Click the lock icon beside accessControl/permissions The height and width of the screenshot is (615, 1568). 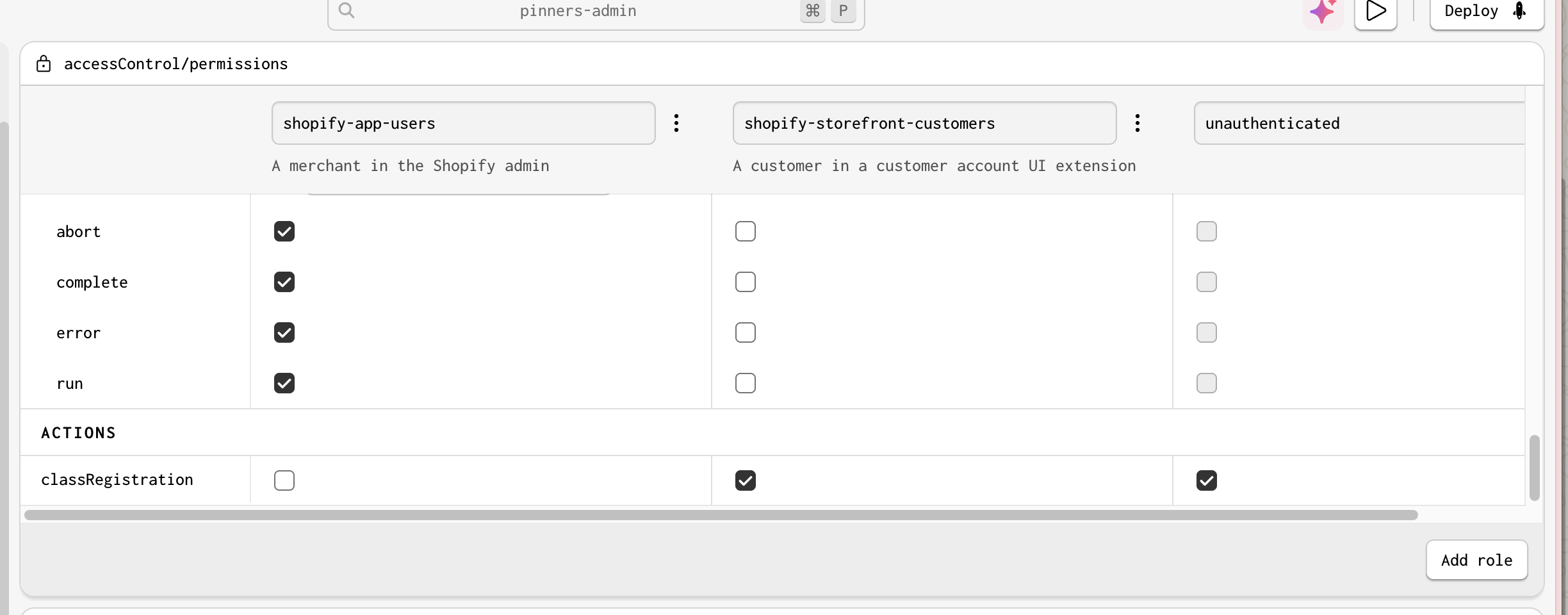(44, 64)
